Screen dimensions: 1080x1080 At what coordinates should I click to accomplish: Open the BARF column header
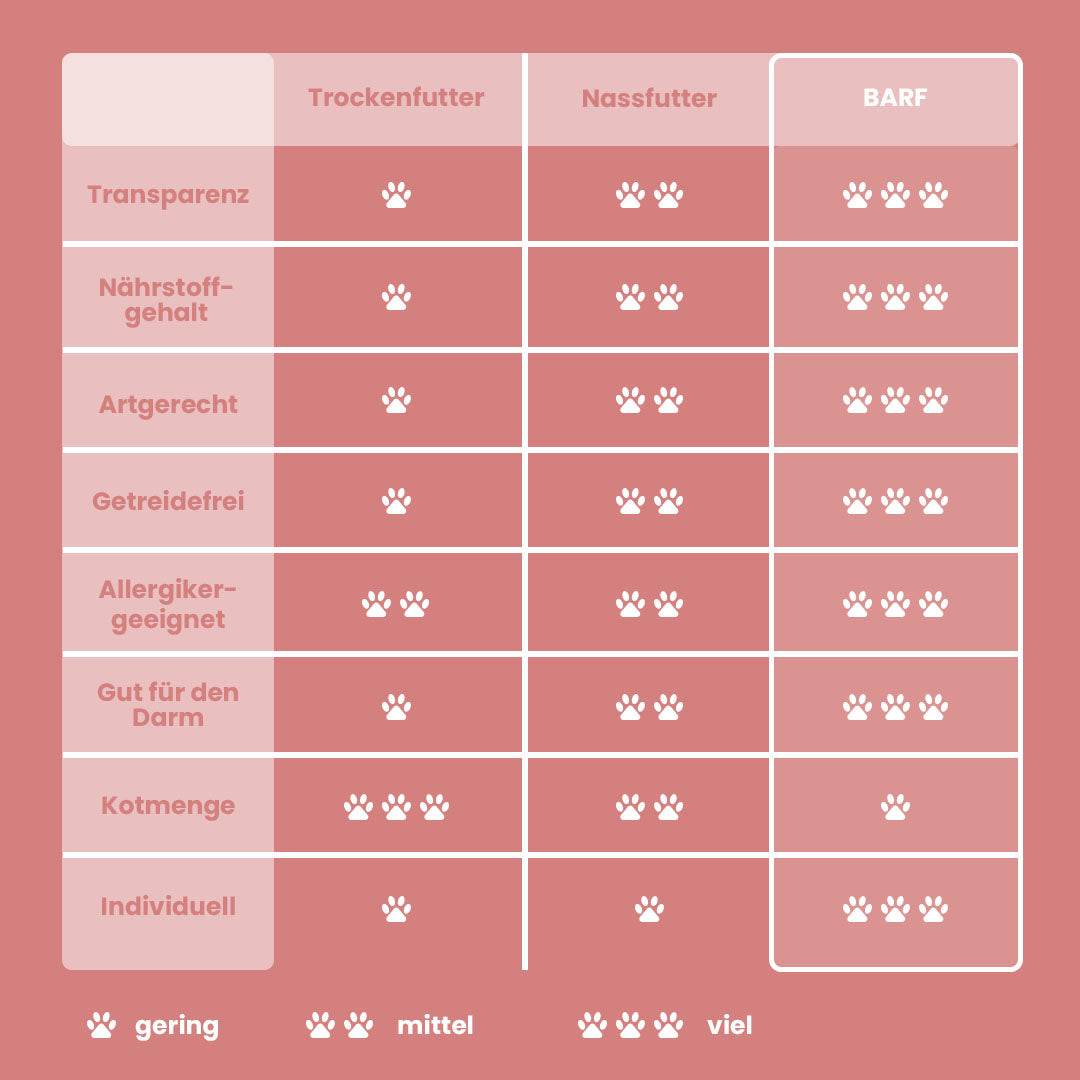coord(896,99)
